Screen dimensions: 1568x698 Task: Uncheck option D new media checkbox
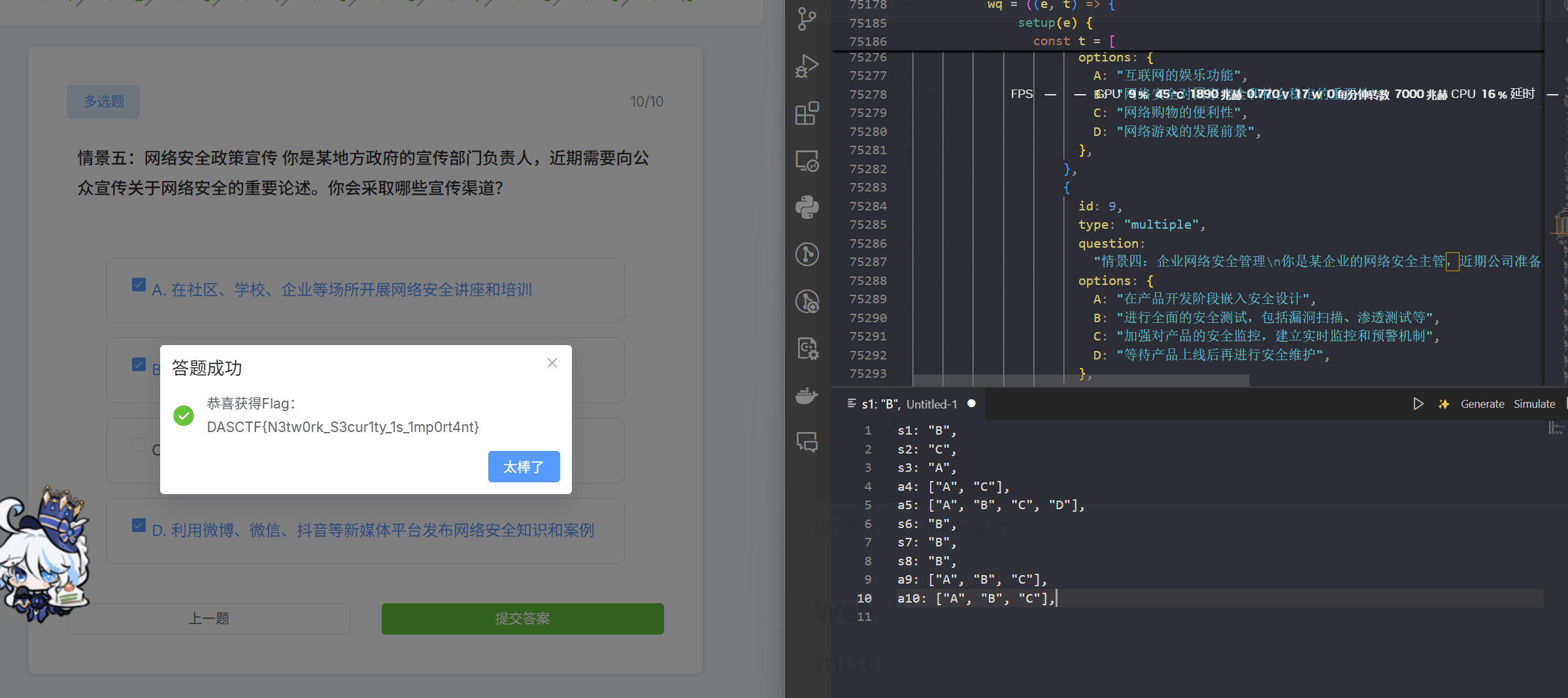coord(139,525)
